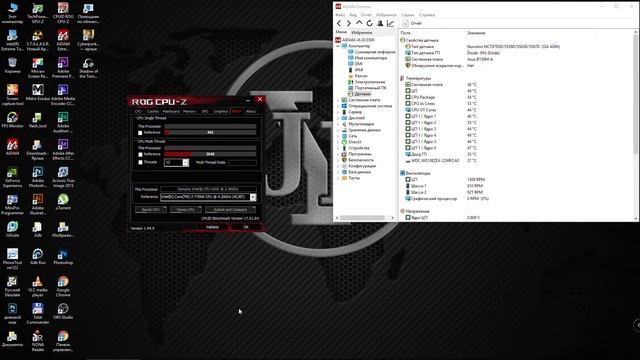Collapse the Компьютер tree node in AIDA64
640x360 pixels.
pyautogui.click(x=338, y=46)
